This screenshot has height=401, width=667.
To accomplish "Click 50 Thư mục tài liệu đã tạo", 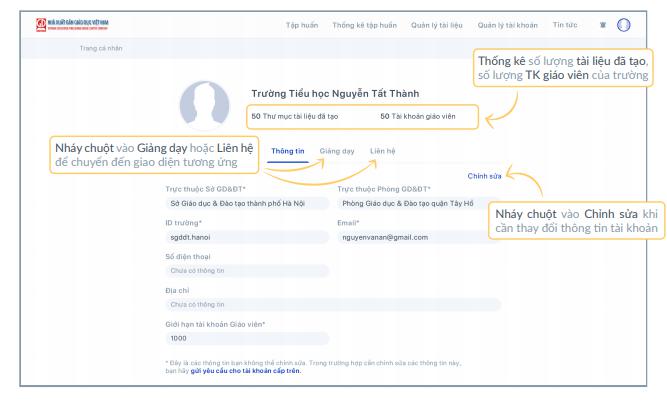I will tap(295, 117).
